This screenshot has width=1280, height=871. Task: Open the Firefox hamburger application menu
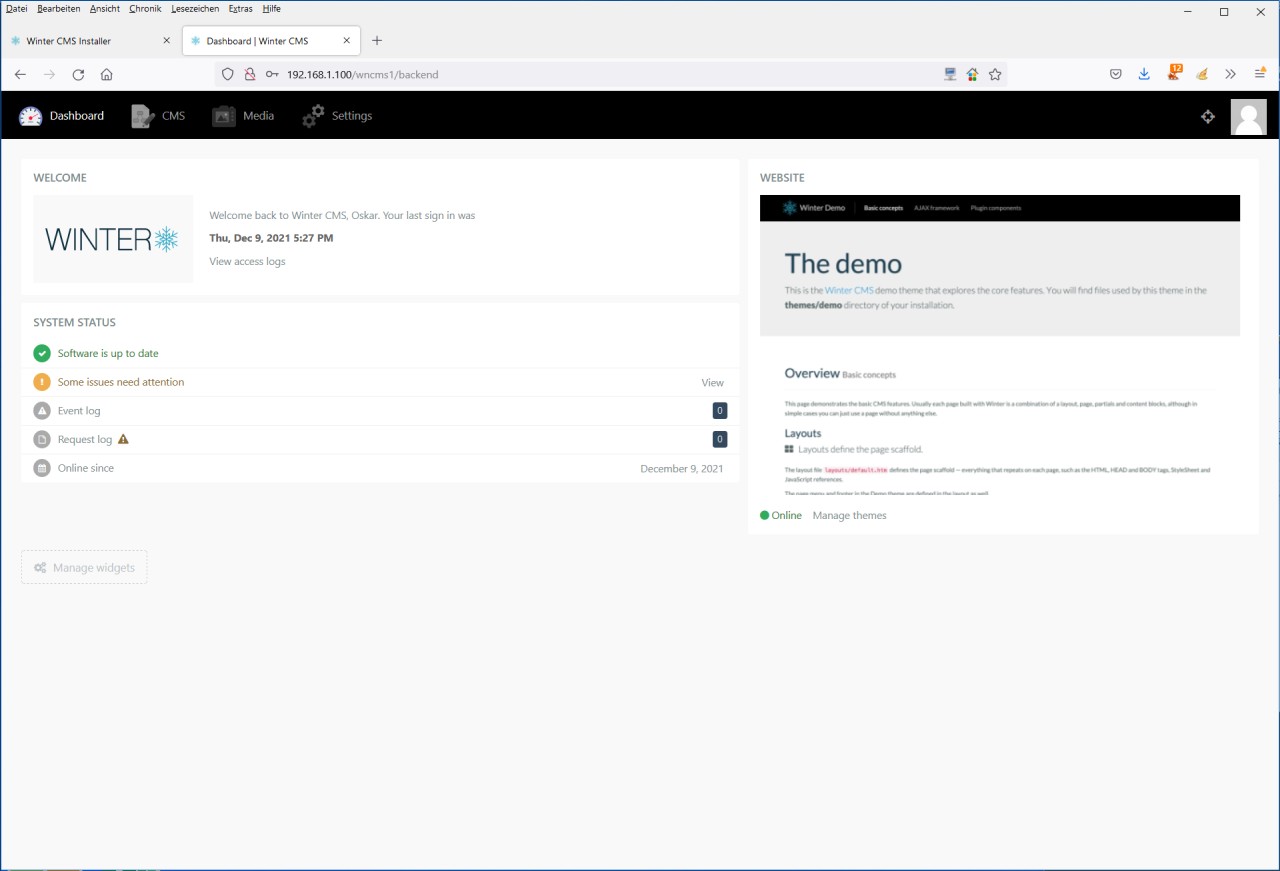coord(1260,74)
